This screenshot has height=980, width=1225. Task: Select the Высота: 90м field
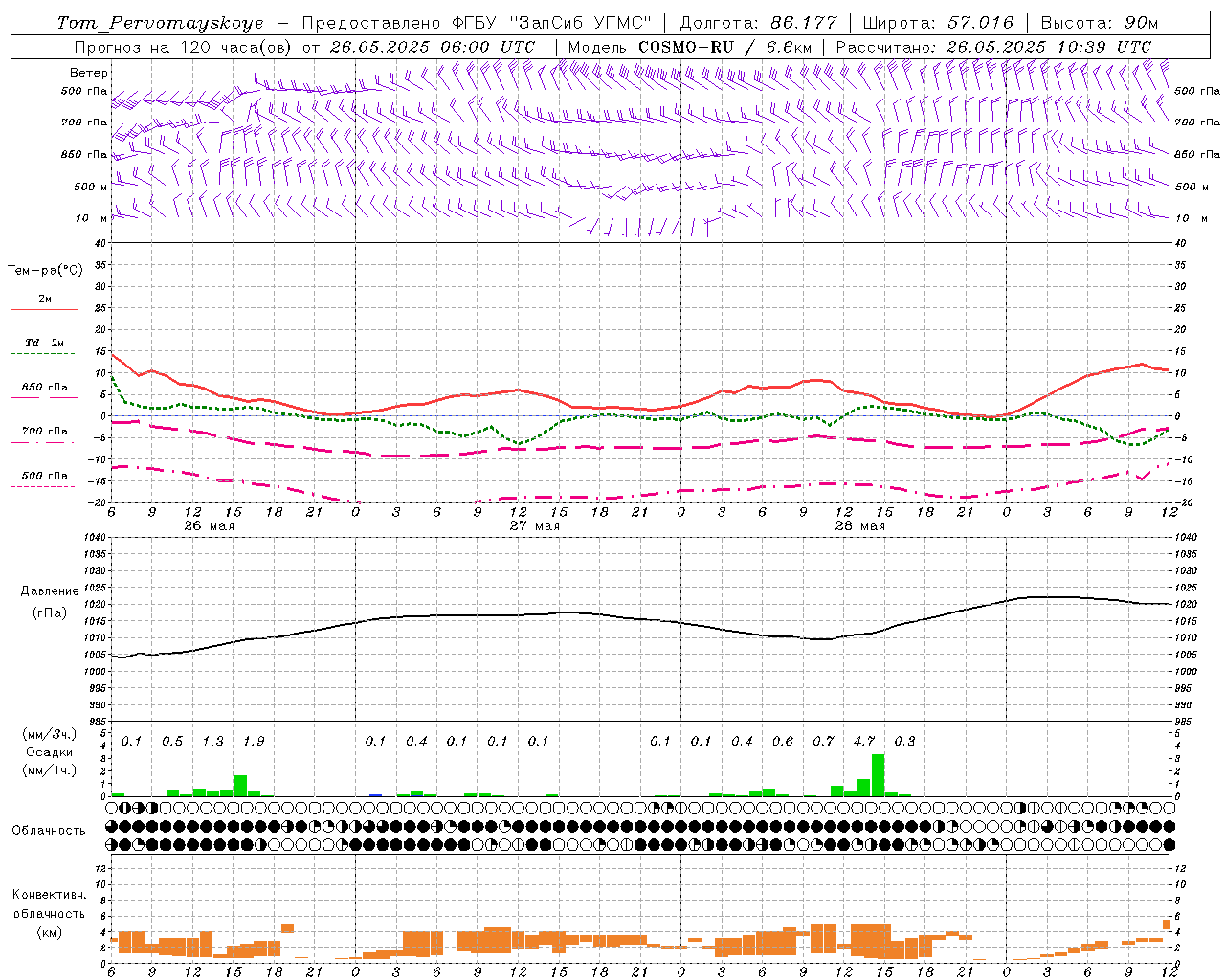(1099, 23)
